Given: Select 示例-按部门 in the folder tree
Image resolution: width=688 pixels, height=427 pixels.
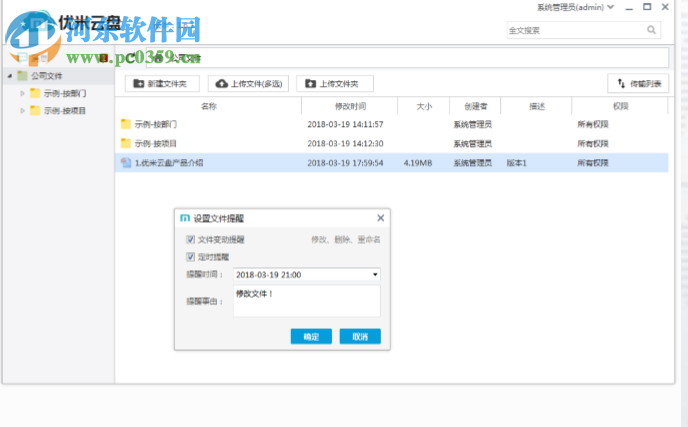Looking at the screenshot, I should (x=65, y=93).
